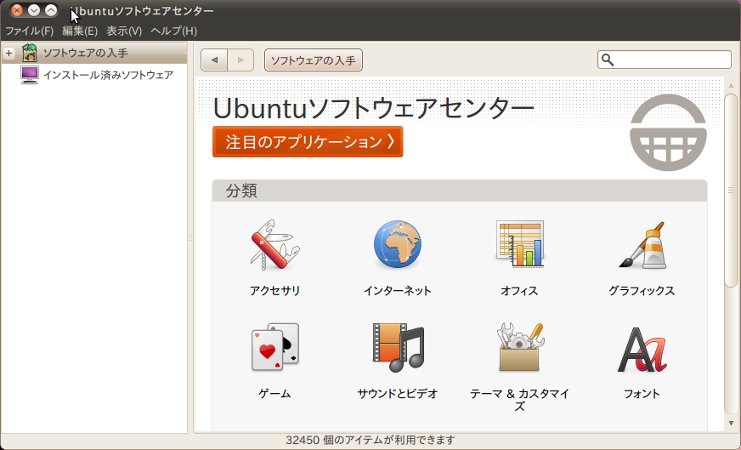Expand the ソフトウェアの入手 tree node
Image resolution: width=741 pixels, height=450 pixels.
pyautogui.click(x=9, y=53)
